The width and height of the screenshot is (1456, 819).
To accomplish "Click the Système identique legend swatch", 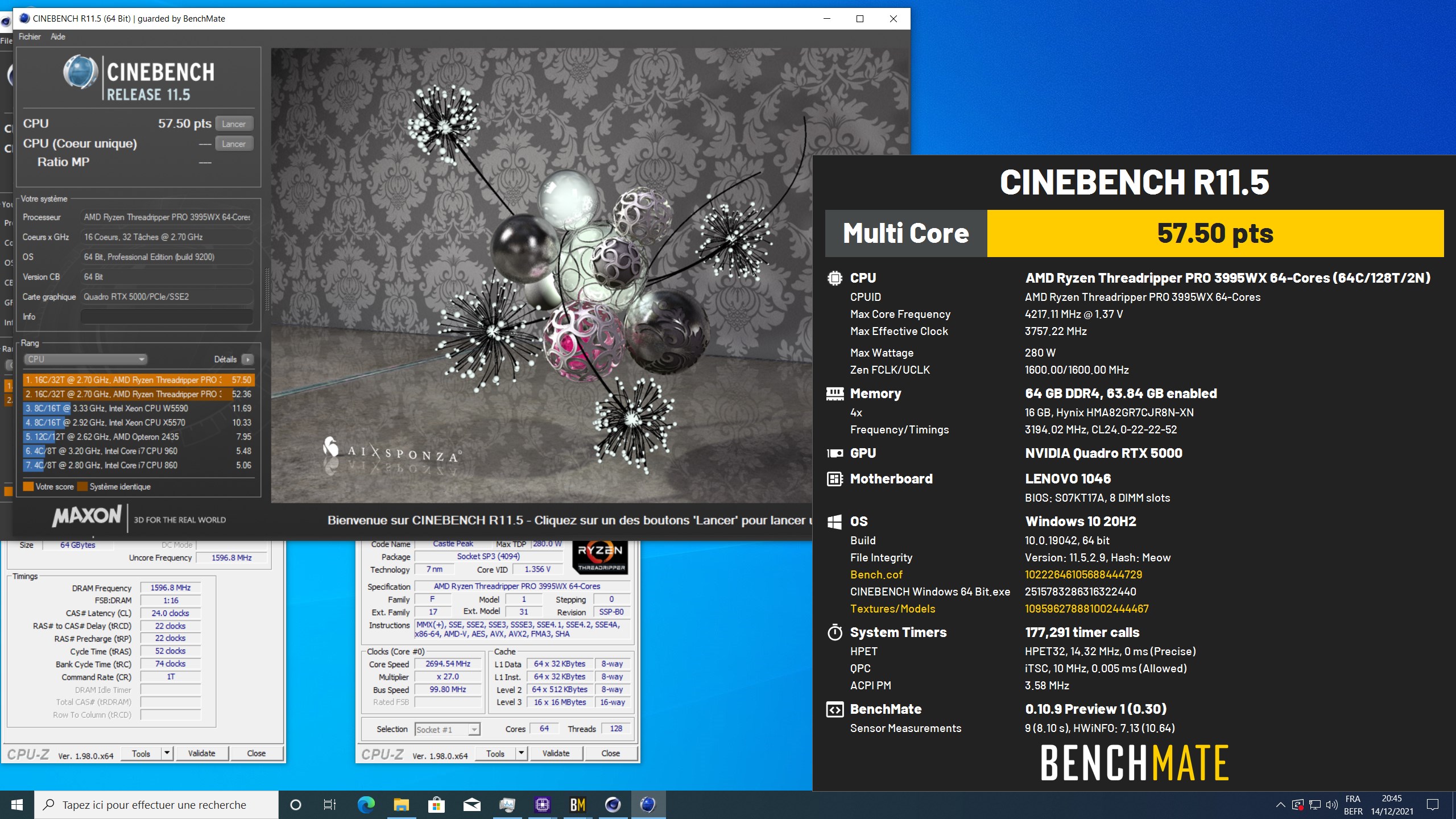I will tap(82, 487).
